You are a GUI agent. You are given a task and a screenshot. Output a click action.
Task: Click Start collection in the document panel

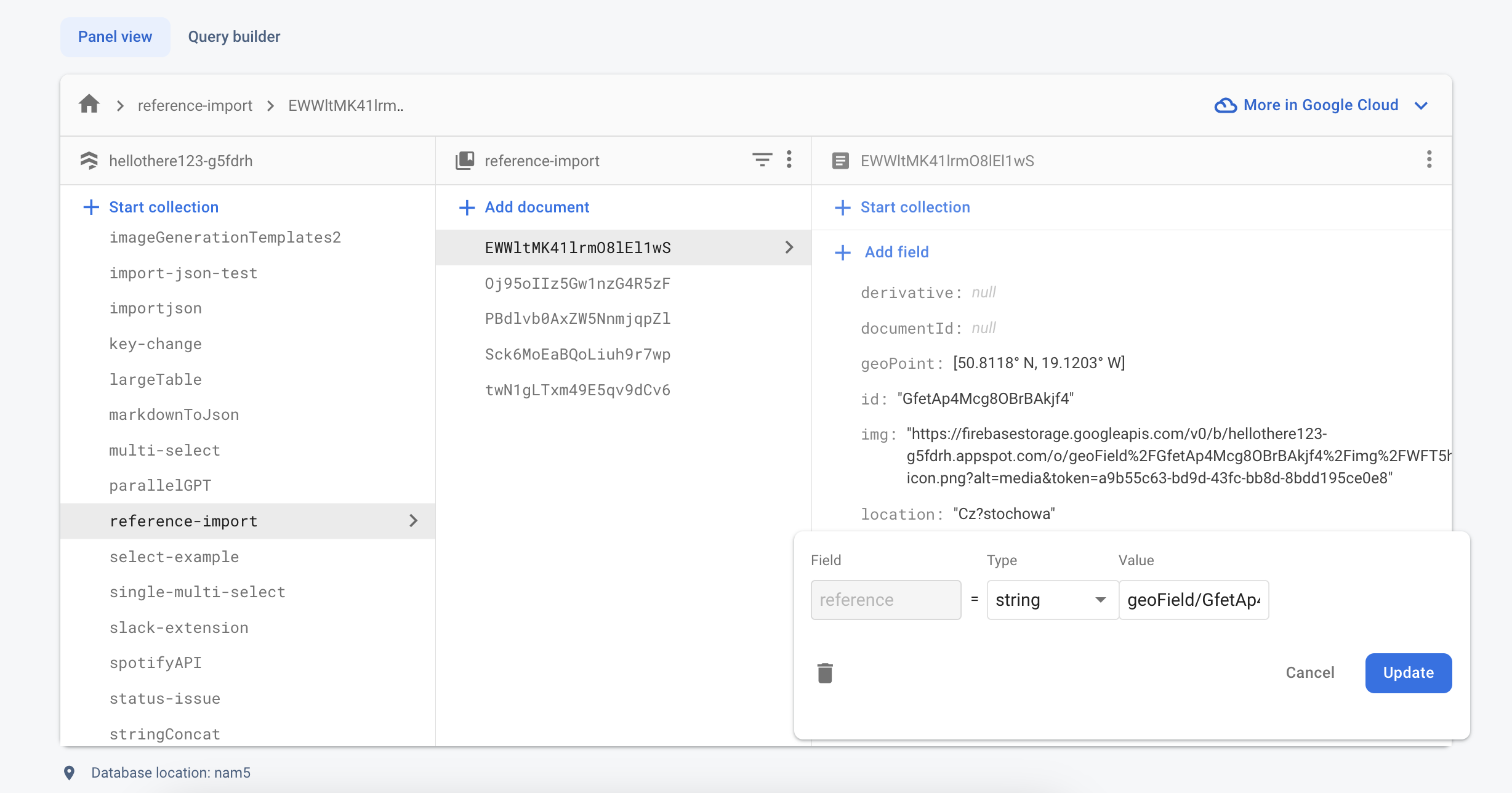click(x=915, y=207)
